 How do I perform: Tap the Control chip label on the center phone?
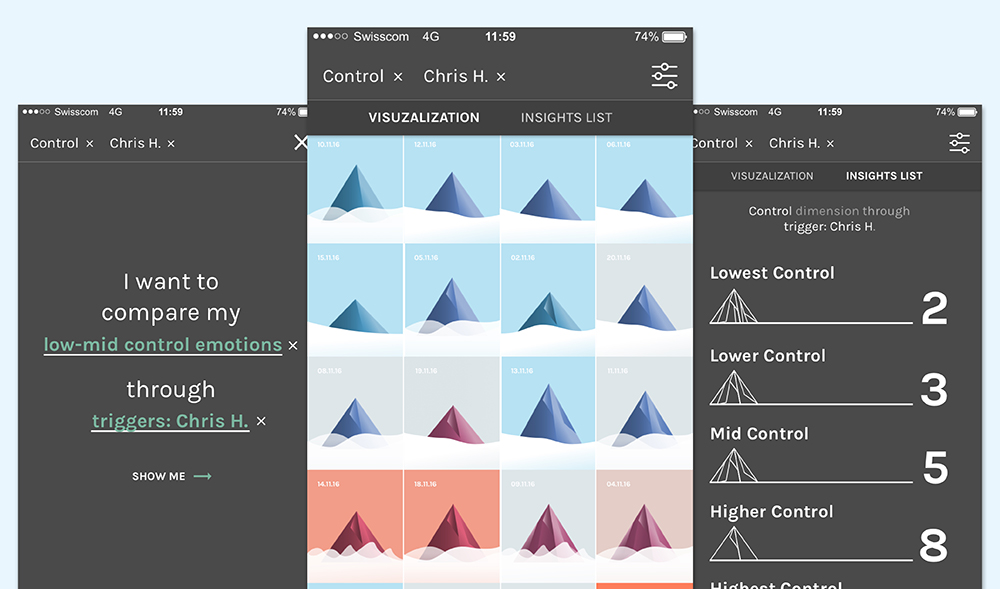353,76
